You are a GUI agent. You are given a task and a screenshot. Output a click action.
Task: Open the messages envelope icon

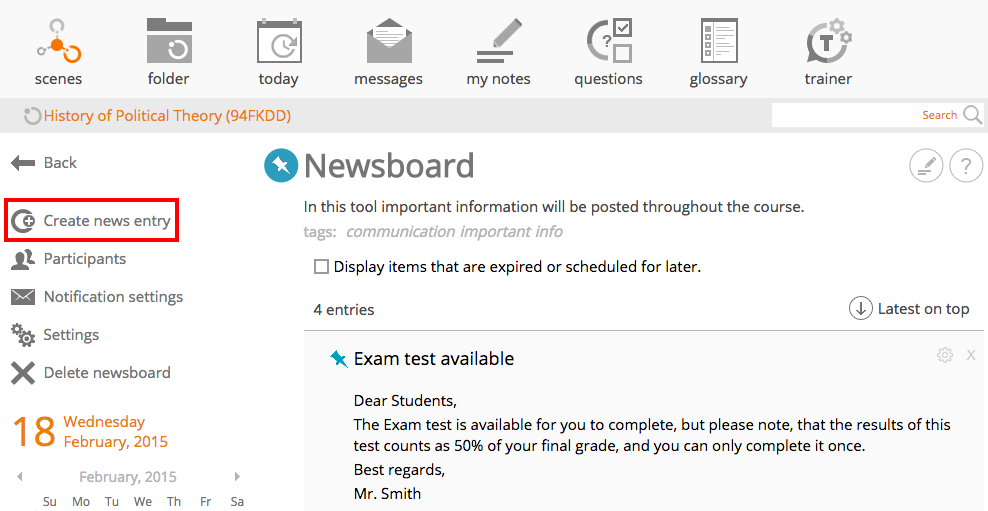point(389,41)
